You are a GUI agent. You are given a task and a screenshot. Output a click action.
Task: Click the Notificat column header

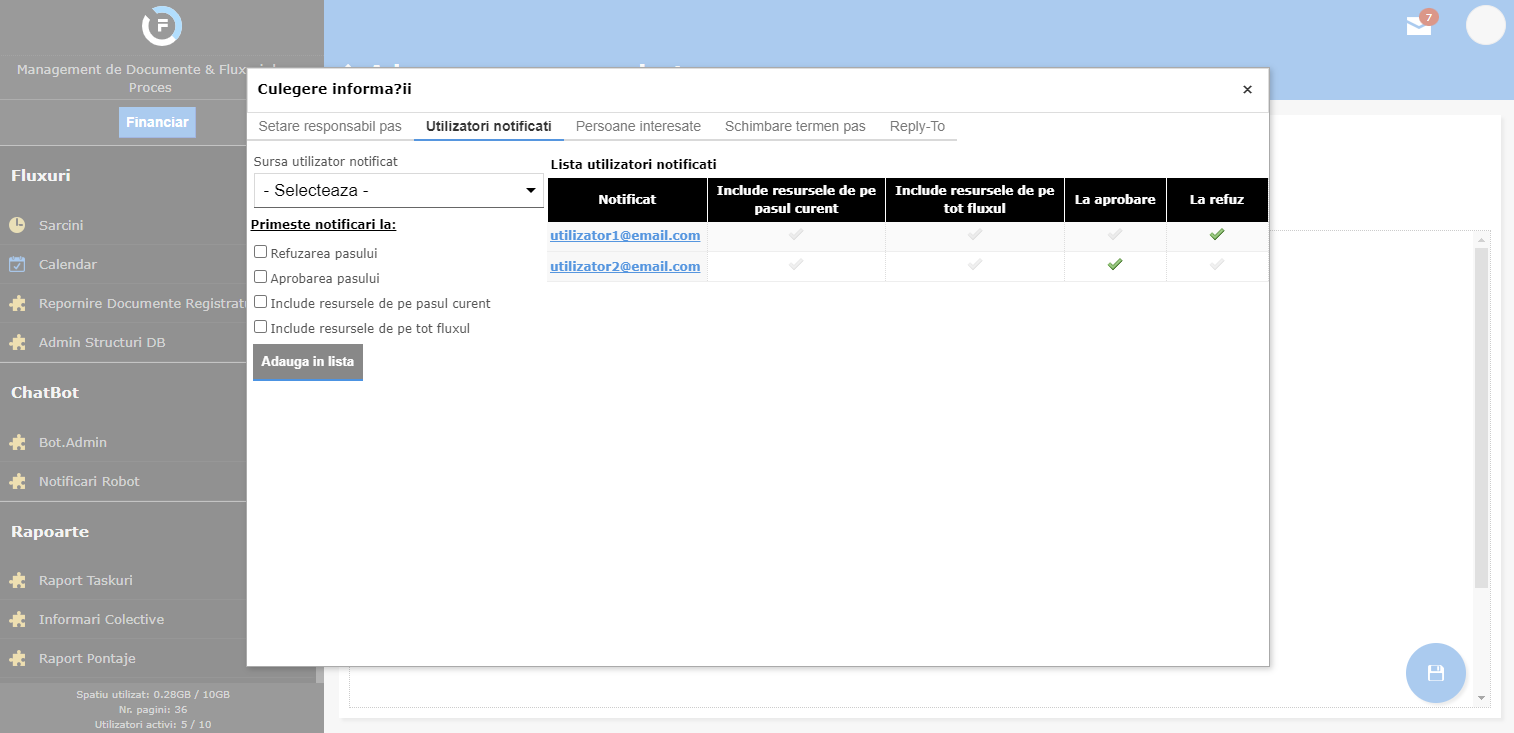tap(627, 200)
